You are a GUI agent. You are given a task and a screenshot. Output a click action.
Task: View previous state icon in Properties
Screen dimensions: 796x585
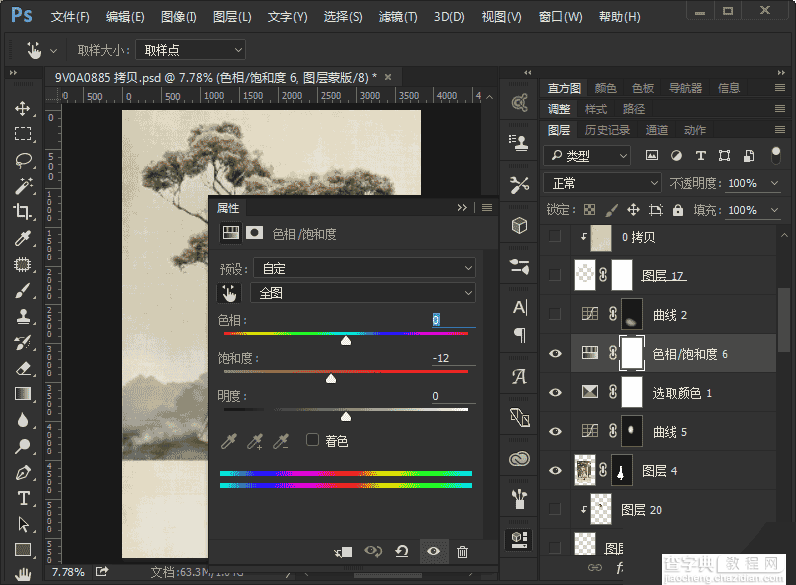pos(373,551)
